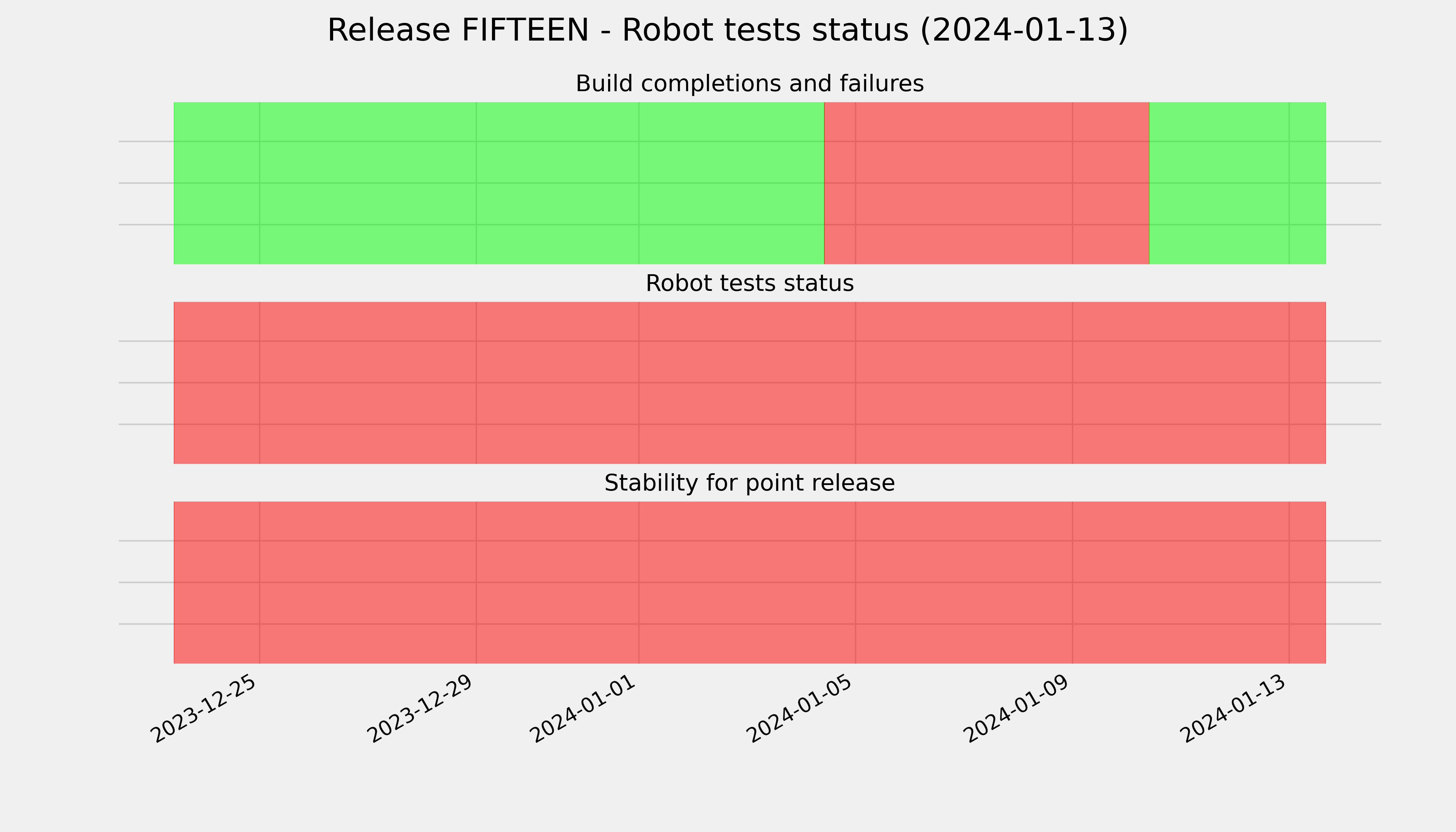Click the main chart title text
This screenshot has height=832, width=1456.
pos(727,30)
